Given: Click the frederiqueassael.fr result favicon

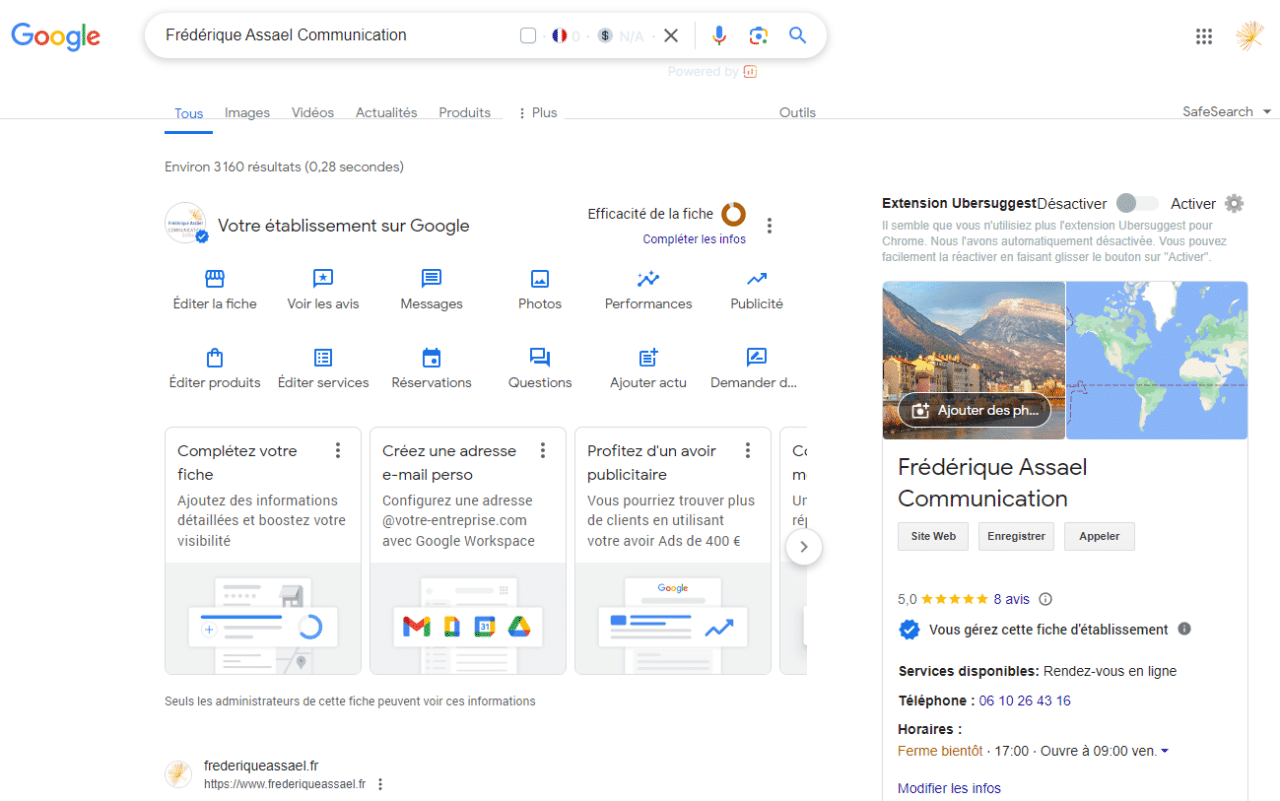Looking at the screenshot, I should pyautogui.click(x=178, y=774).
